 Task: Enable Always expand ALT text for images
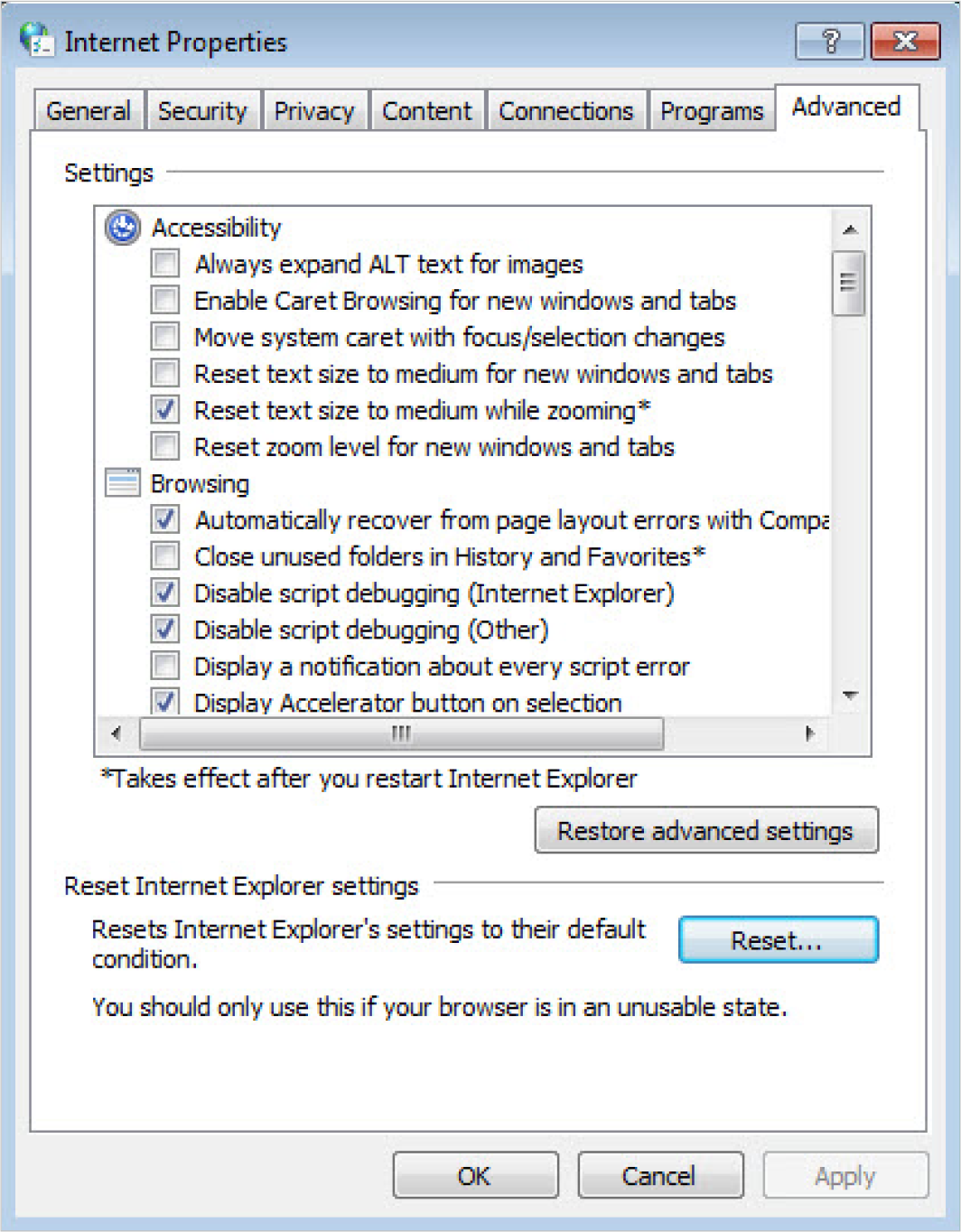coord(165,264)
